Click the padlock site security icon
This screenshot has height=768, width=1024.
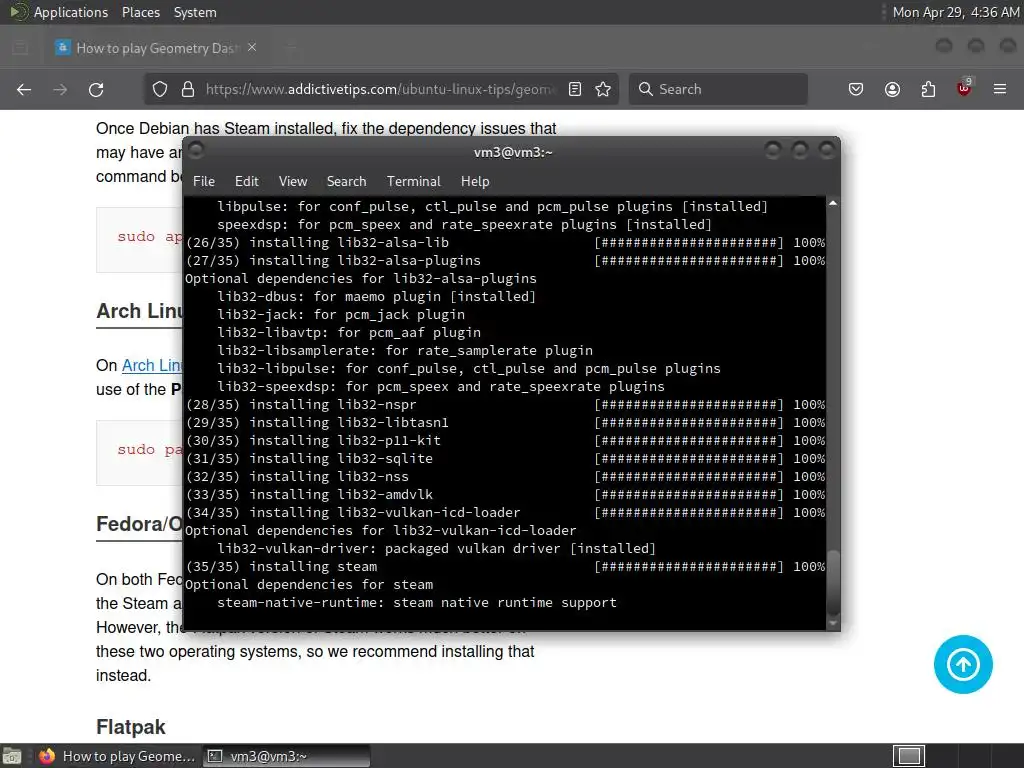188,89
